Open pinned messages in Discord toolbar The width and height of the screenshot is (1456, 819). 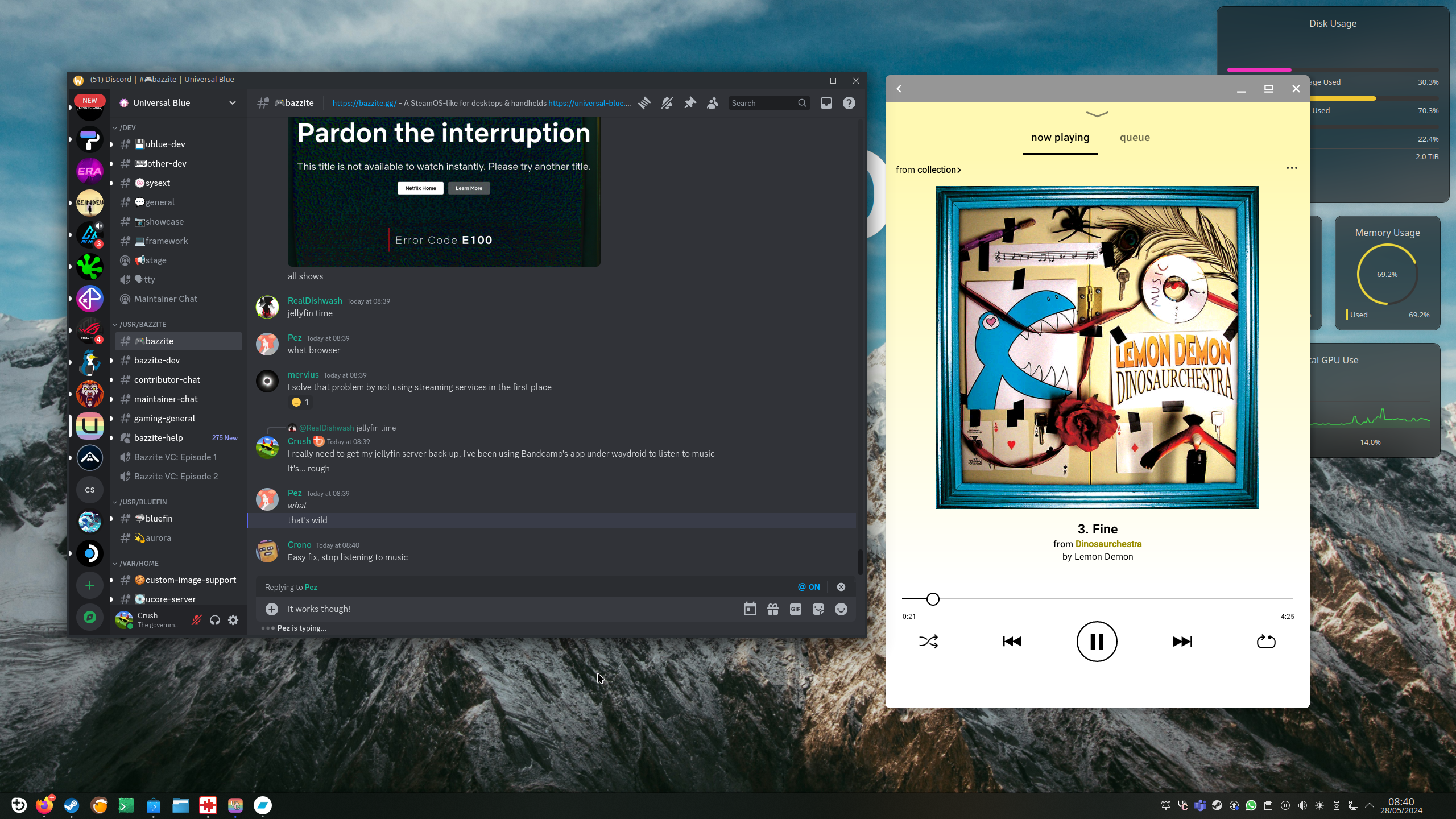[x=689, y=103]
